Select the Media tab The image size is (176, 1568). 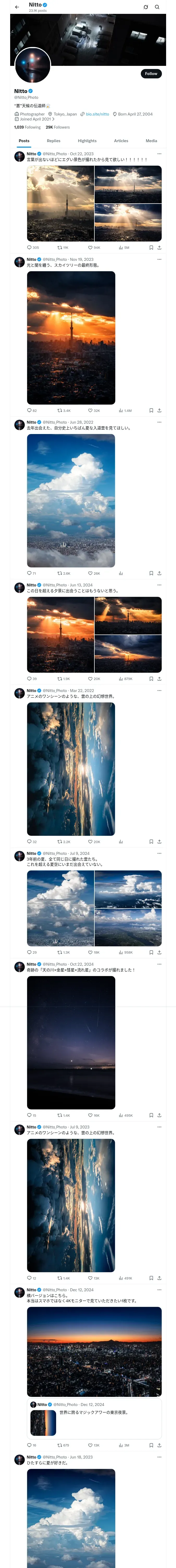[x=151, y=141]
